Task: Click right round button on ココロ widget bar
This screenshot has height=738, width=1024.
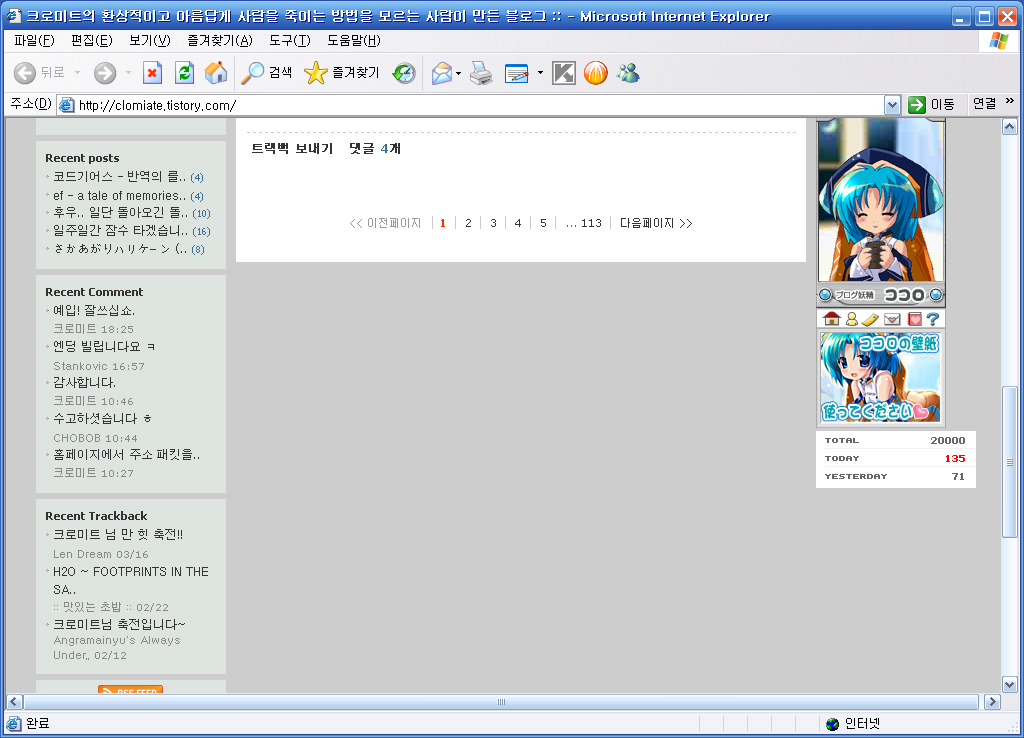Action: (936, 295)
